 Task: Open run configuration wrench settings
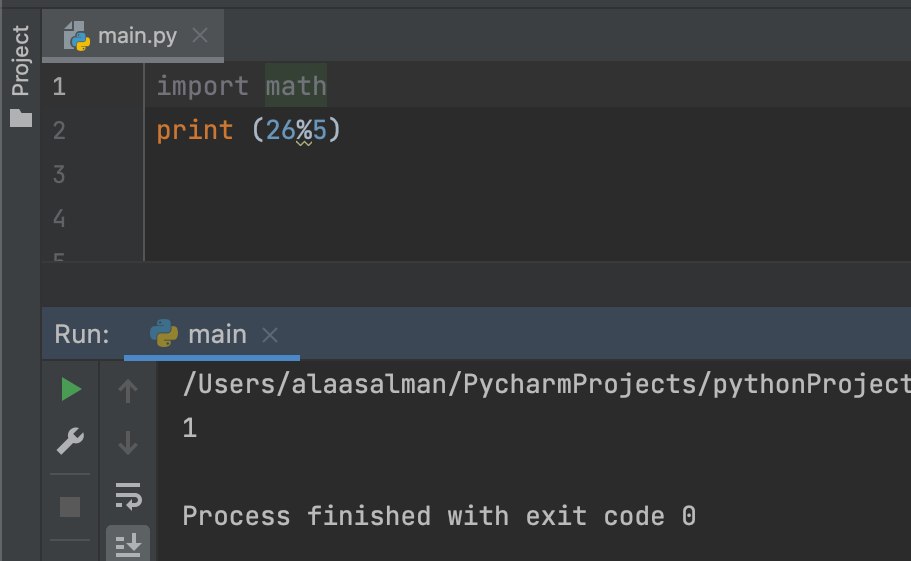tap(70, 441)
